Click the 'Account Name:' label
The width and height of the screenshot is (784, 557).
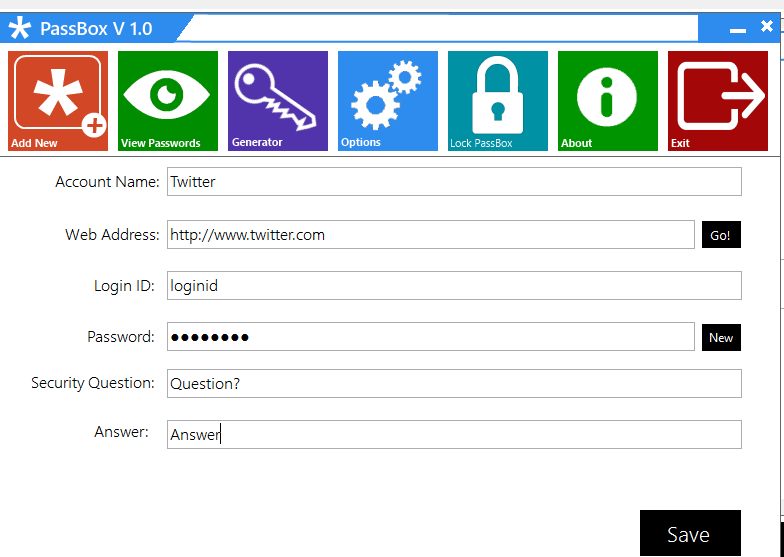click(x=107, y=182)
